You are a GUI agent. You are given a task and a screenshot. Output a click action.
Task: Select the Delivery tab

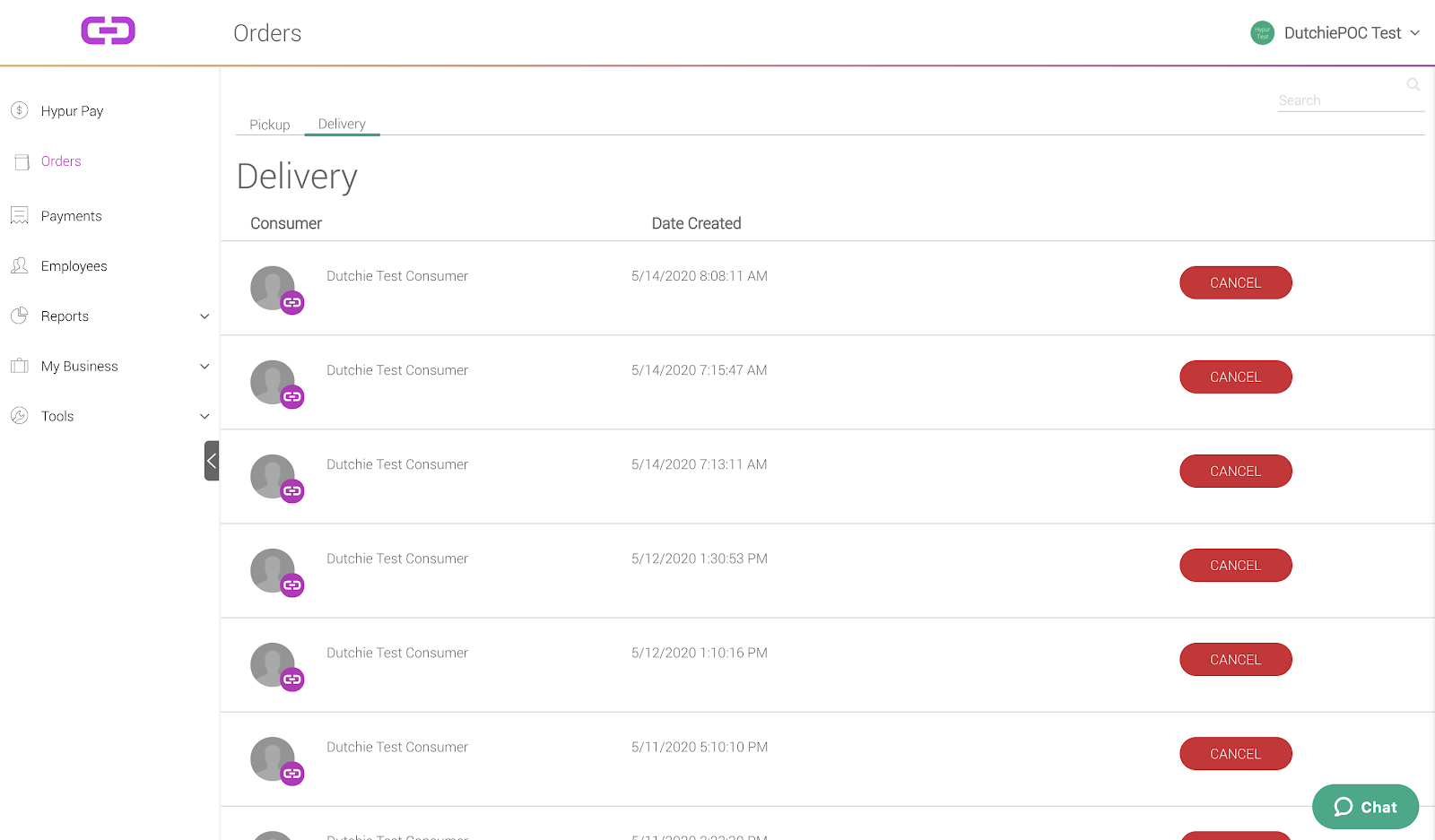coord(342,124)
